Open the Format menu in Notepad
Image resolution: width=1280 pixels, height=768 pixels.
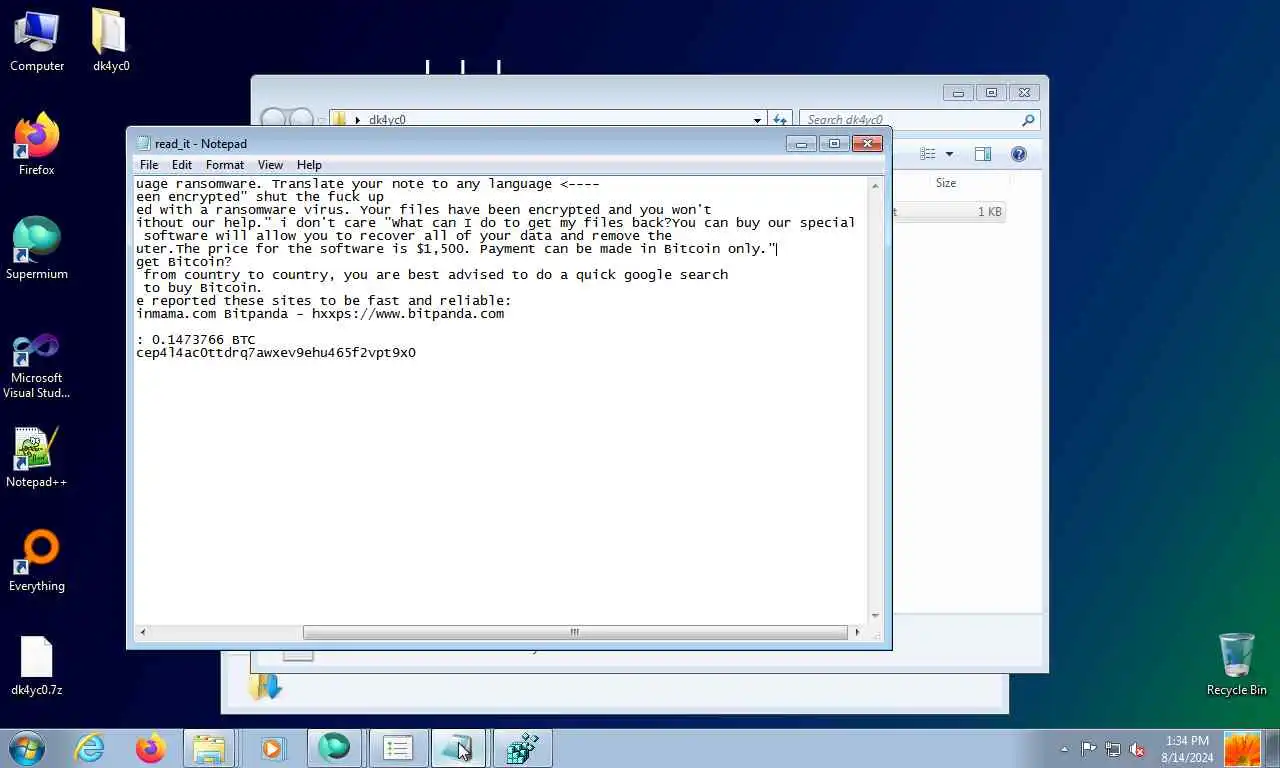tap(225, 165)
